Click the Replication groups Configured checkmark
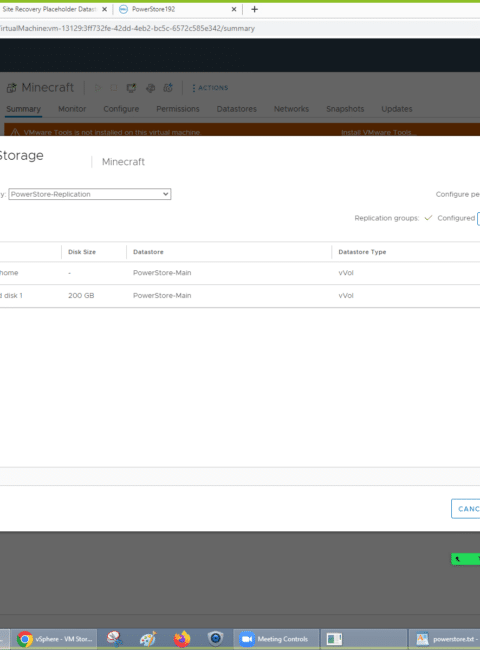The height and width of the screenshot is (650, 480). point(428,218)
